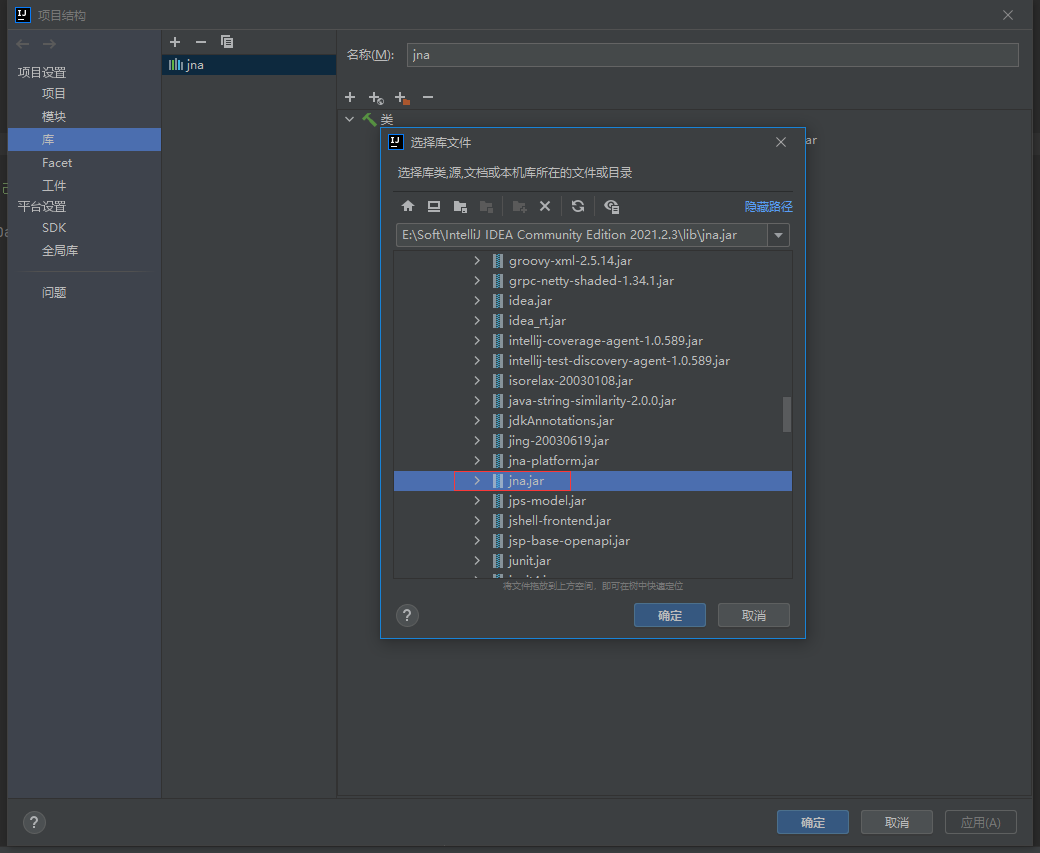Copy the selected jna library
The width and height of the screenshot is (1040, 853).
click(227, 42)
